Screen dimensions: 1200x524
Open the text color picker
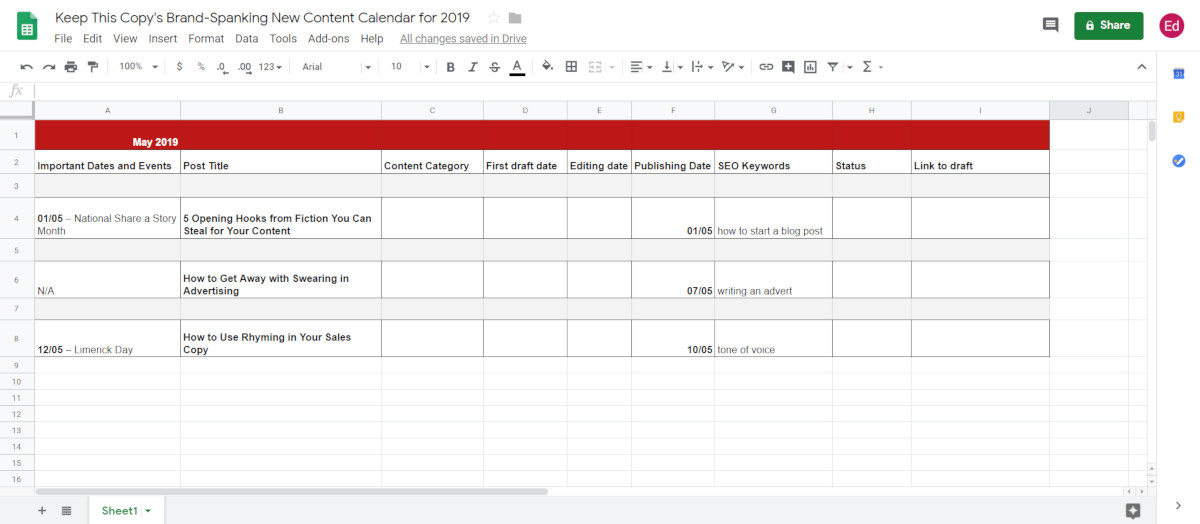[x=517, y=66]
